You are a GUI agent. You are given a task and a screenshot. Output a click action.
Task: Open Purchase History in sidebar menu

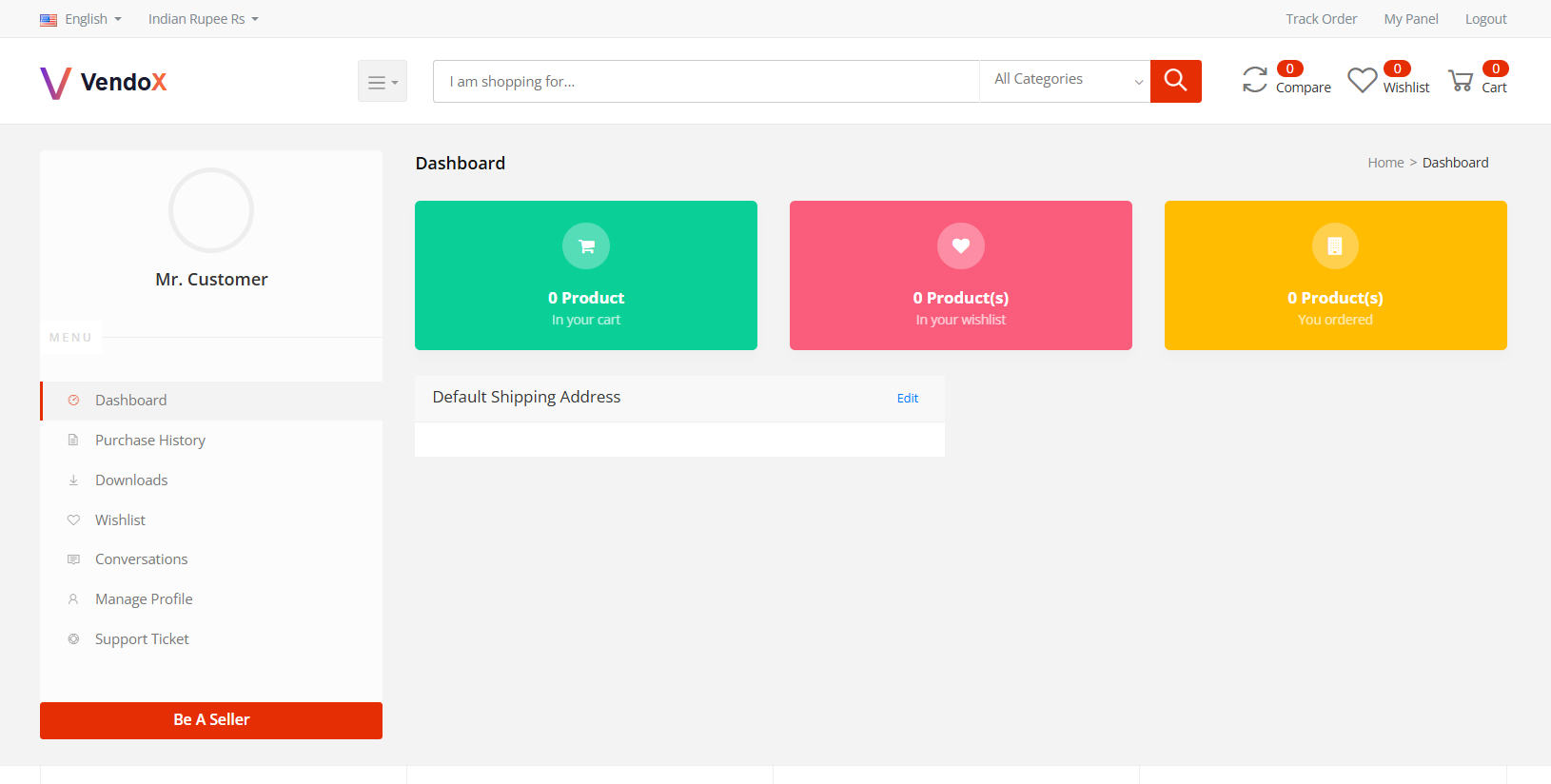click(x=150, y=441)
